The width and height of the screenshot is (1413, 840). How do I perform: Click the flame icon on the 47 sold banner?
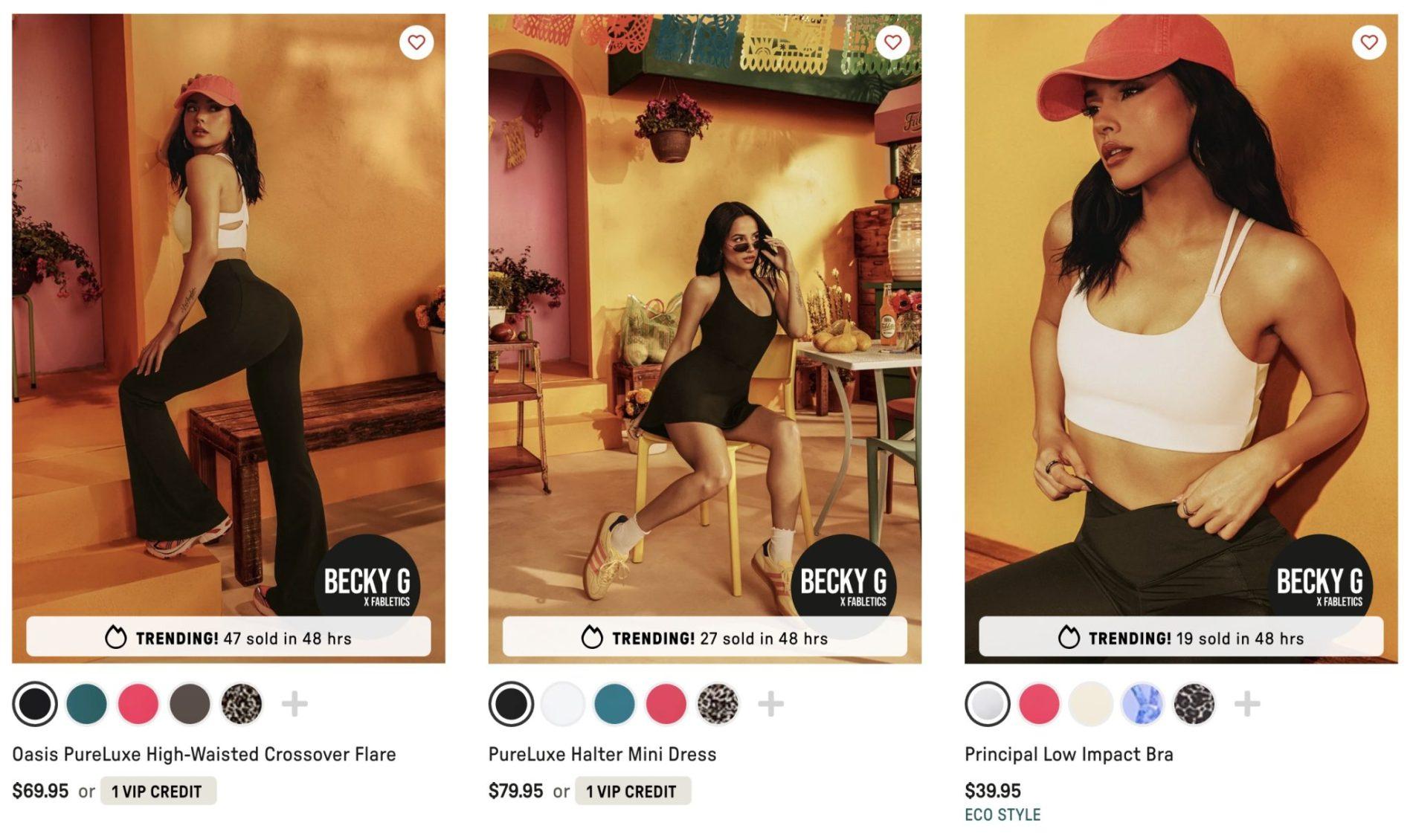(x=116, y=637)
